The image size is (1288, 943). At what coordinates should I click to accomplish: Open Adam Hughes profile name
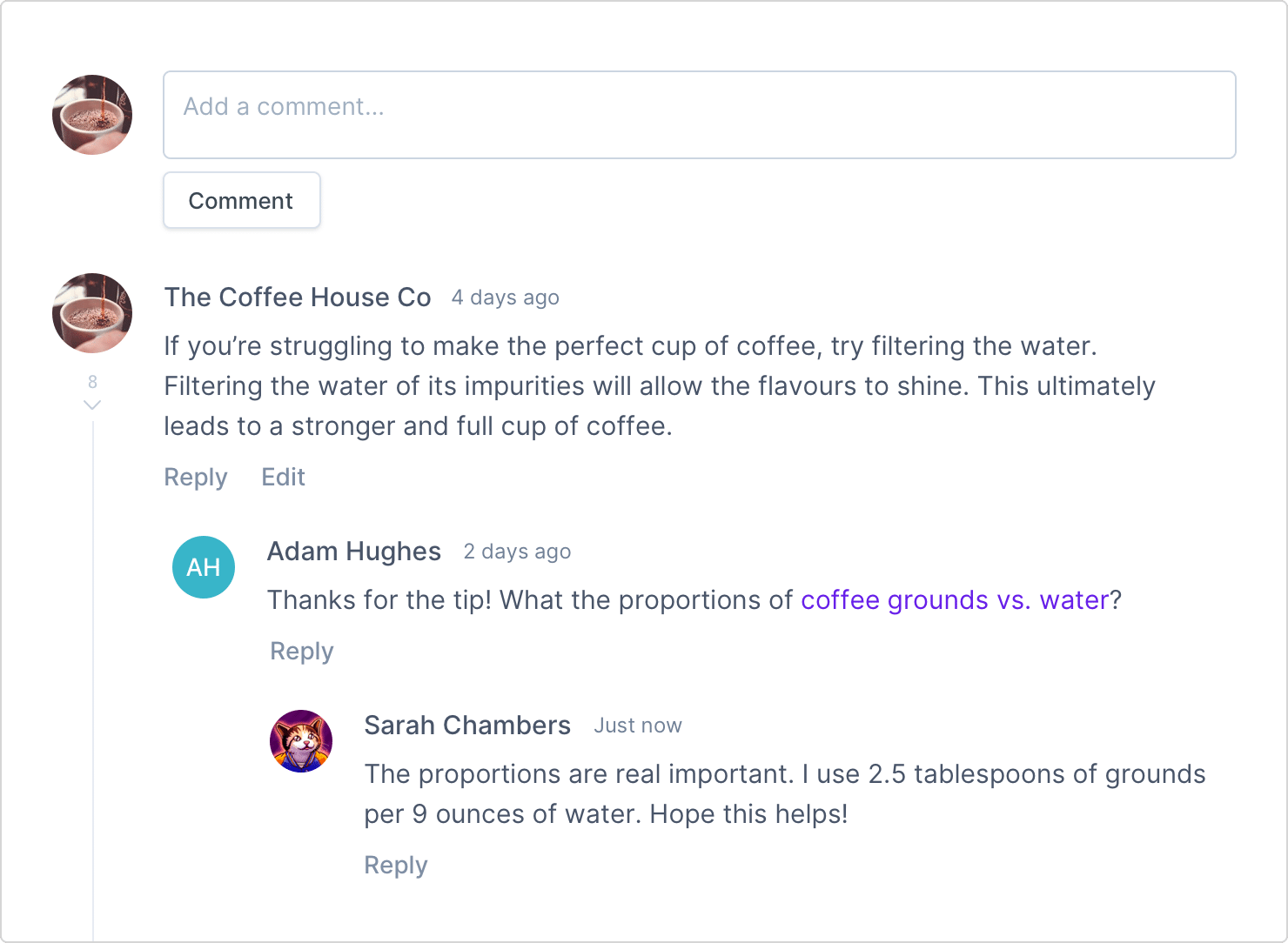354,552
